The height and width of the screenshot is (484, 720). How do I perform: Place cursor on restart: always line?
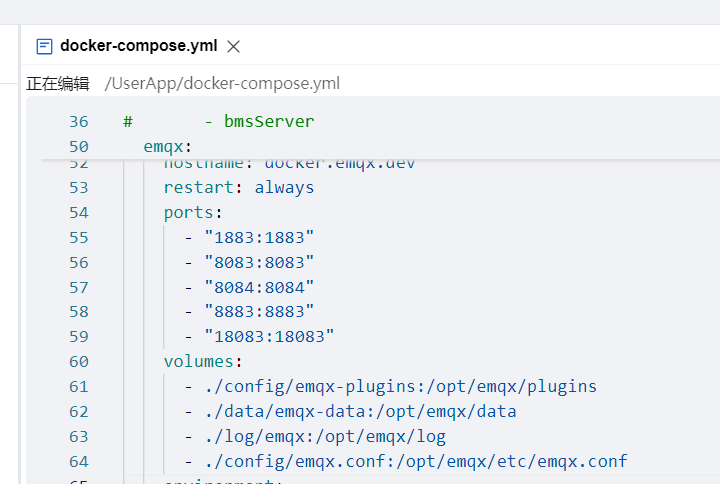pos(239,188)
